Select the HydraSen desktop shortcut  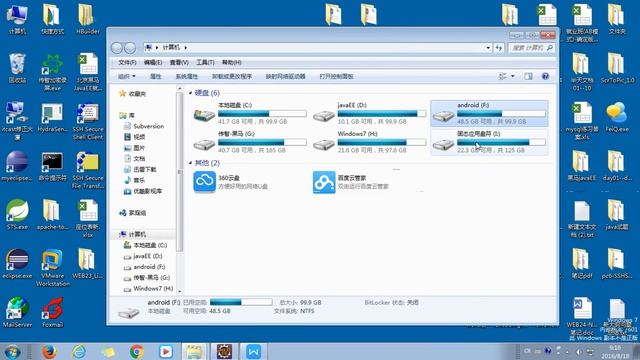click(x=53, y=117)
